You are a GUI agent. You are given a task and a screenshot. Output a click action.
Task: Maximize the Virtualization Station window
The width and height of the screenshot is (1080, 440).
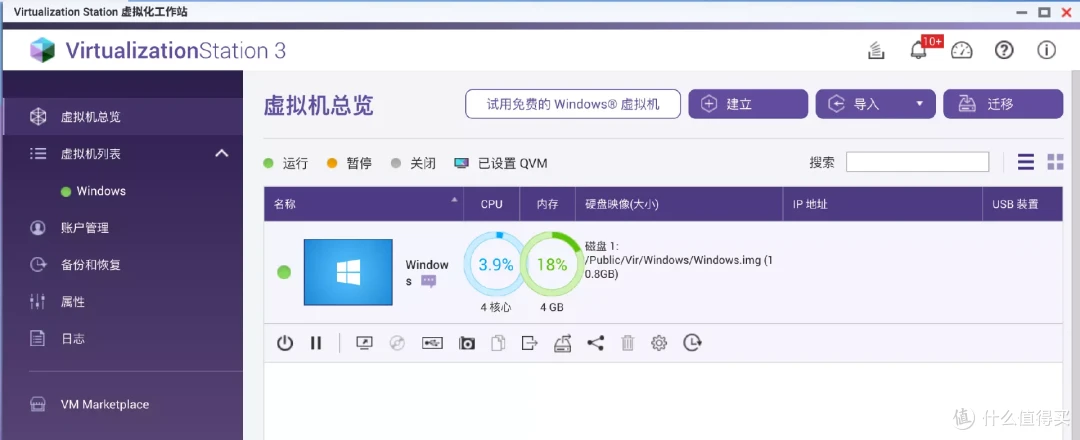[1044, 12]
